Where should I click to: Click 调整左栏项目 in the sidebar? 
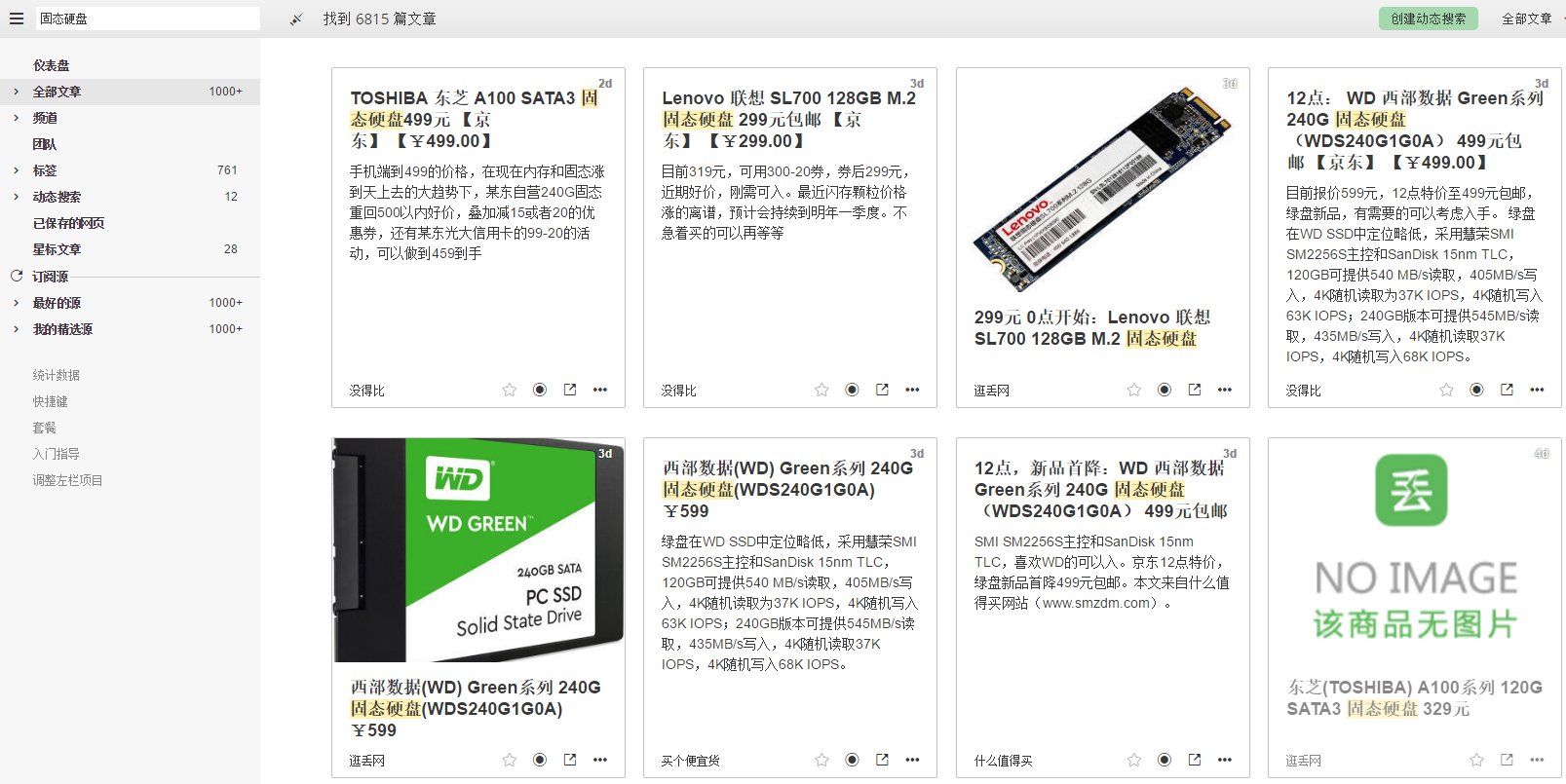(67, 480)
